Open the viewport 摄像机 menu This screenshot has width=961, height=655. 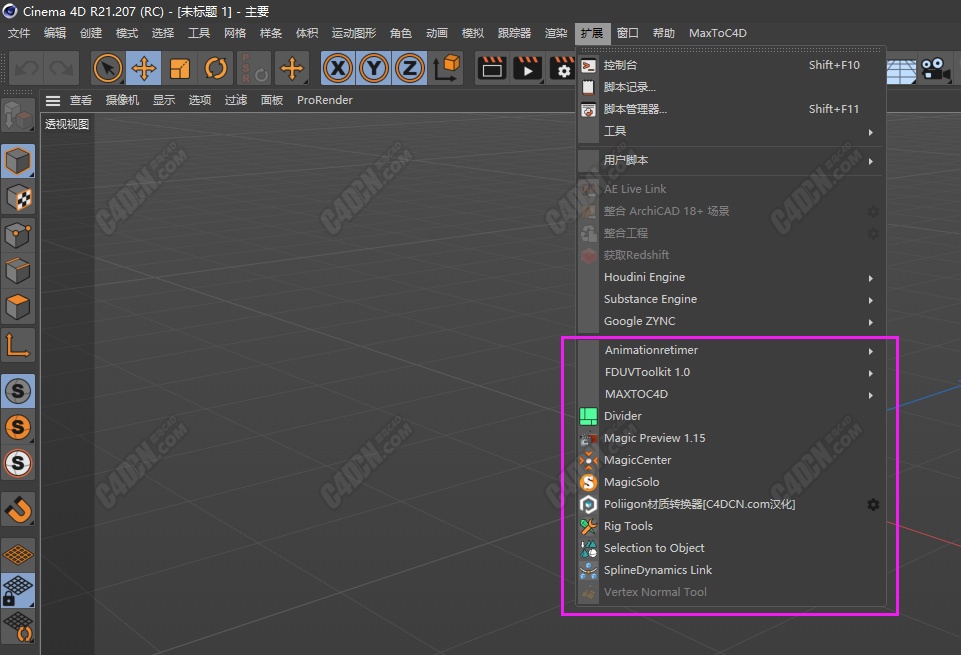122,100
